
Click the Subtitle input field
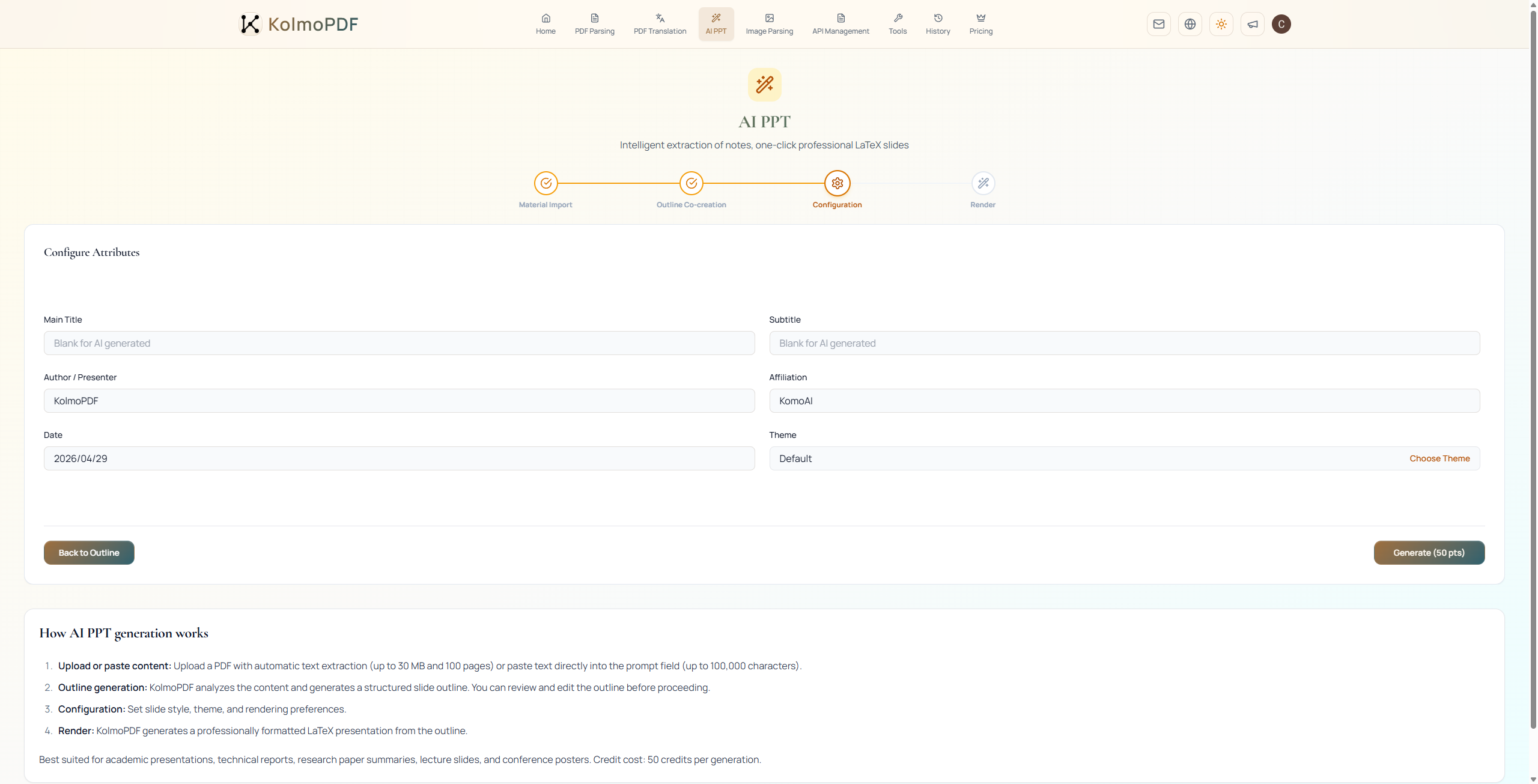[1124, 343]
